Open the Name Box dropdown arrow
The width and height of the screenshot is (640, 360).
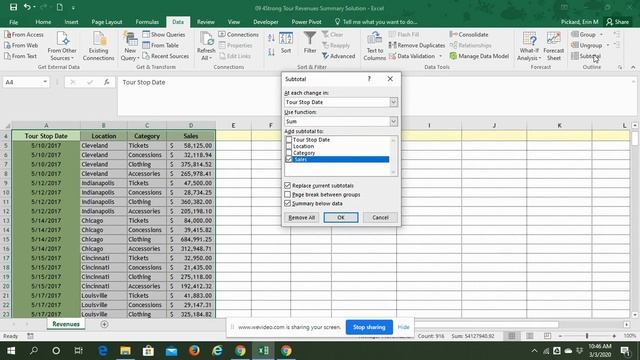[x=45, y=82]
